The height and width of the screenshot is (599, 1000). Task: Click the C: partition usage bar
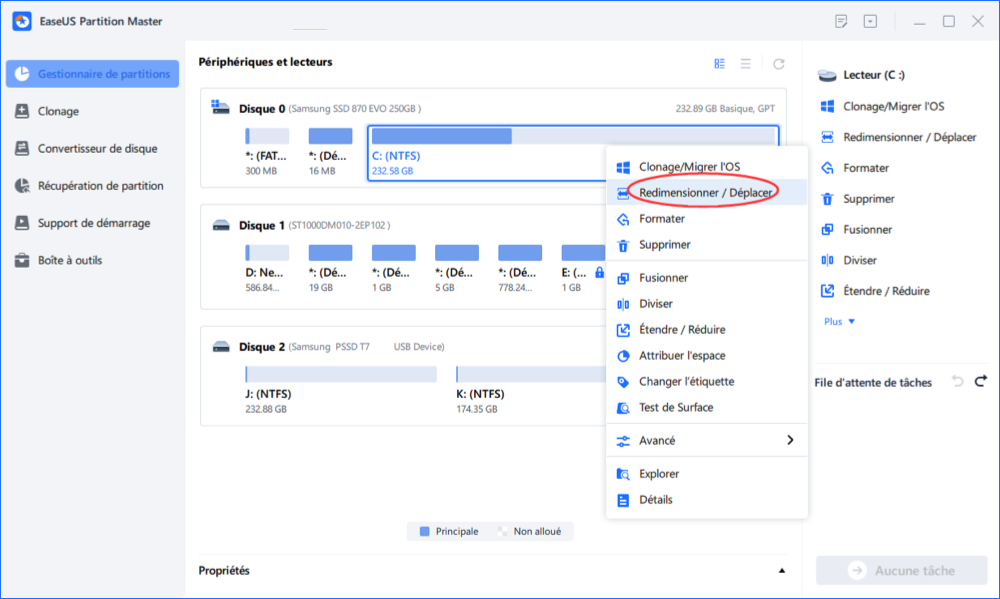(x=573, y=136)
